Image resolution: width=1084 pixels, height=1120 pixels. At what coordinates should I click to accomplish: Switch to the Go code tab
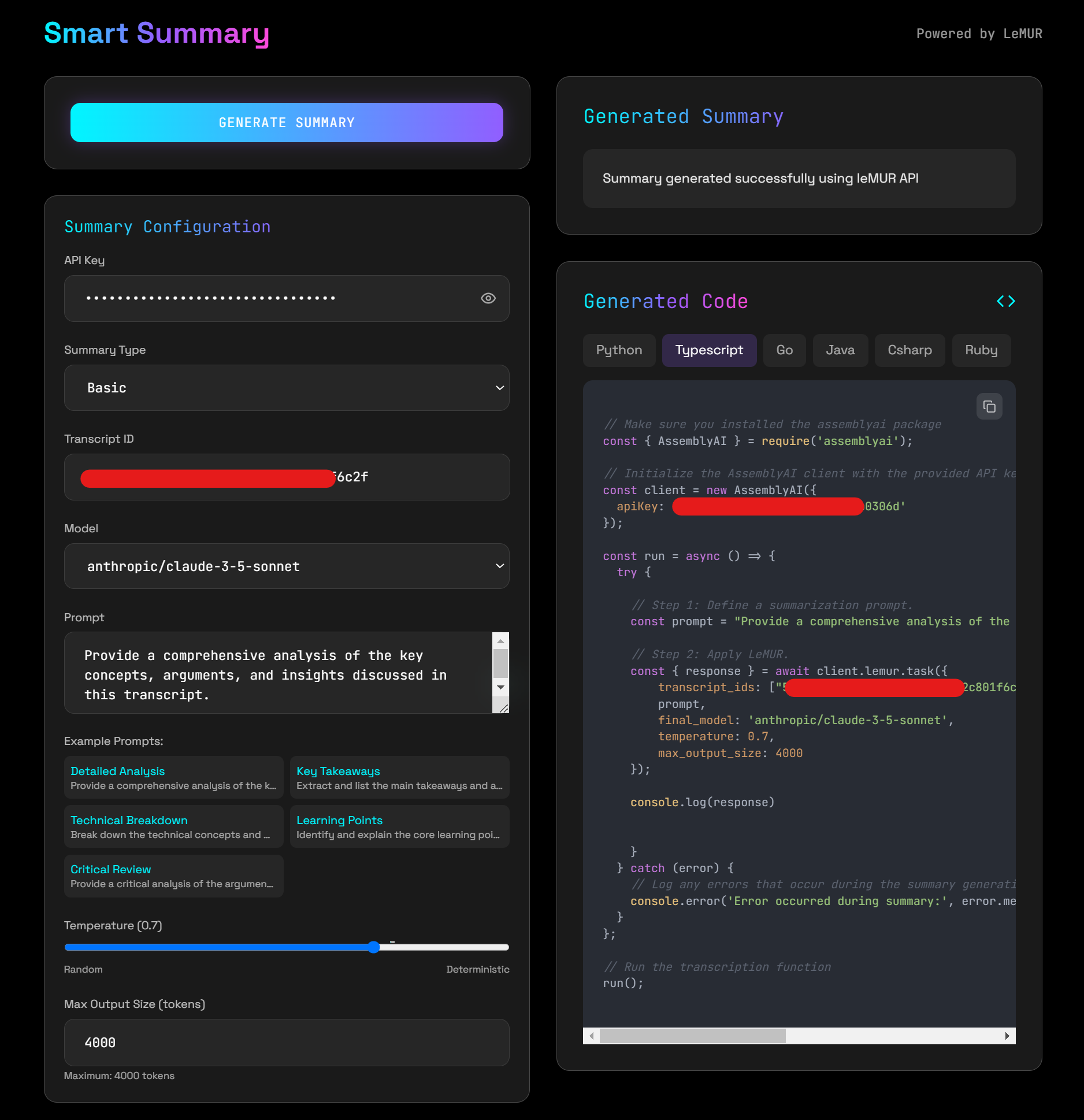click(784, 350)
